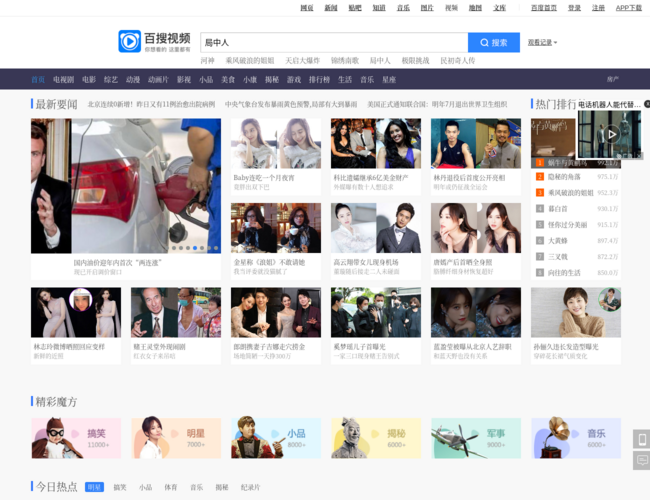
Task: Open the 小品 category card
Action: [x=276, y=438]
